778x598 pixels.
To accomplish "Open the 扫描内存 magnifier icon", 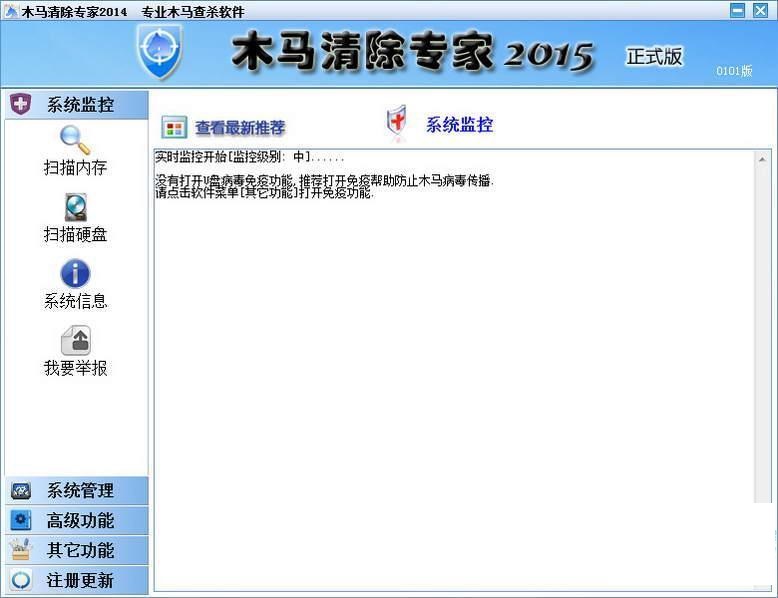I will click(x=75, y=140).
